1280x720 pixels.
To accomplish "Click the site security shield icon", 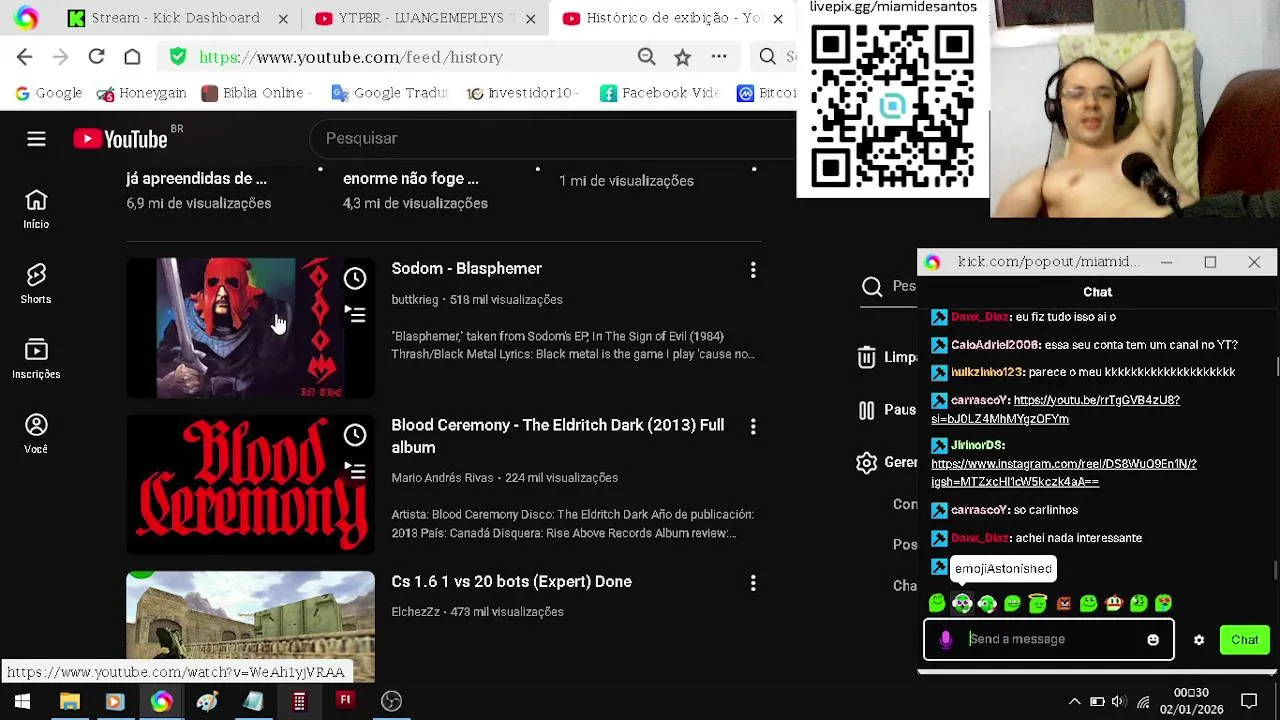I will point(178,57).
